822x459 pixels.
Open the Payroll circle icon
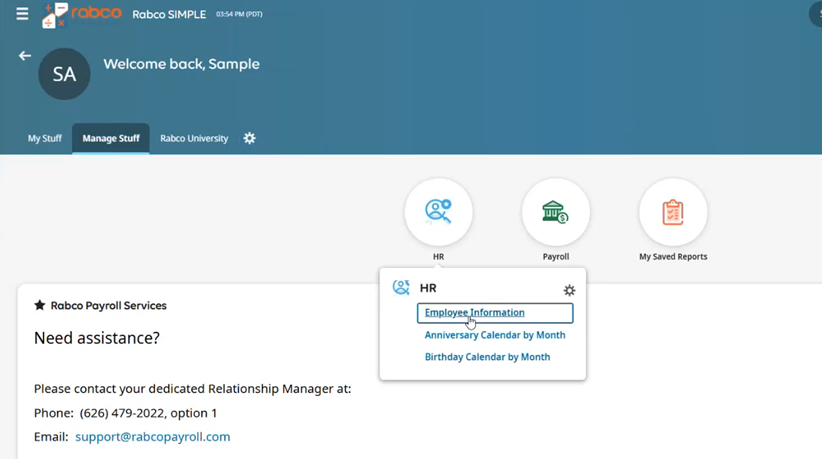[x=556, y=212]
